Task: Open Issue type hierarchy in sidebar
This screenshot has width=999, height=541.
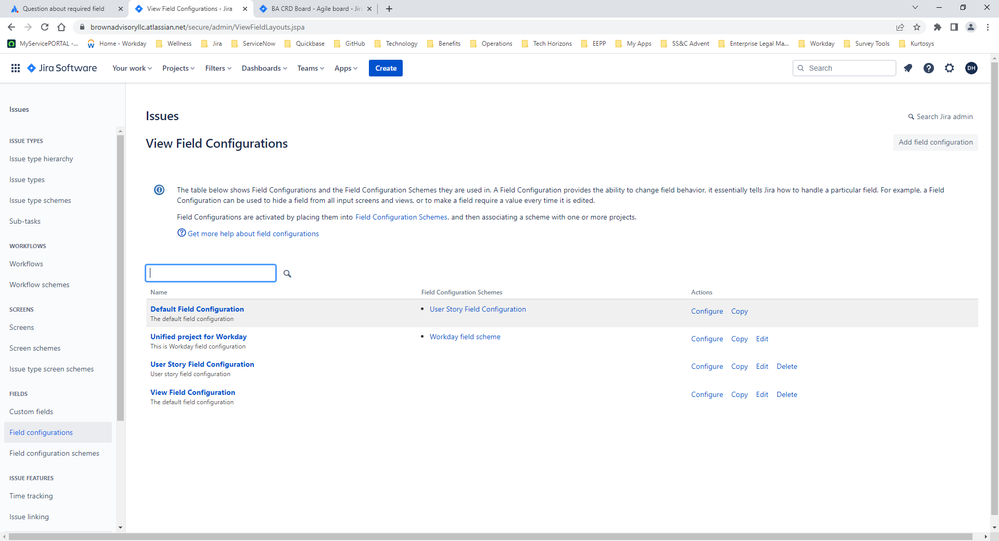Action: point(41,159)
